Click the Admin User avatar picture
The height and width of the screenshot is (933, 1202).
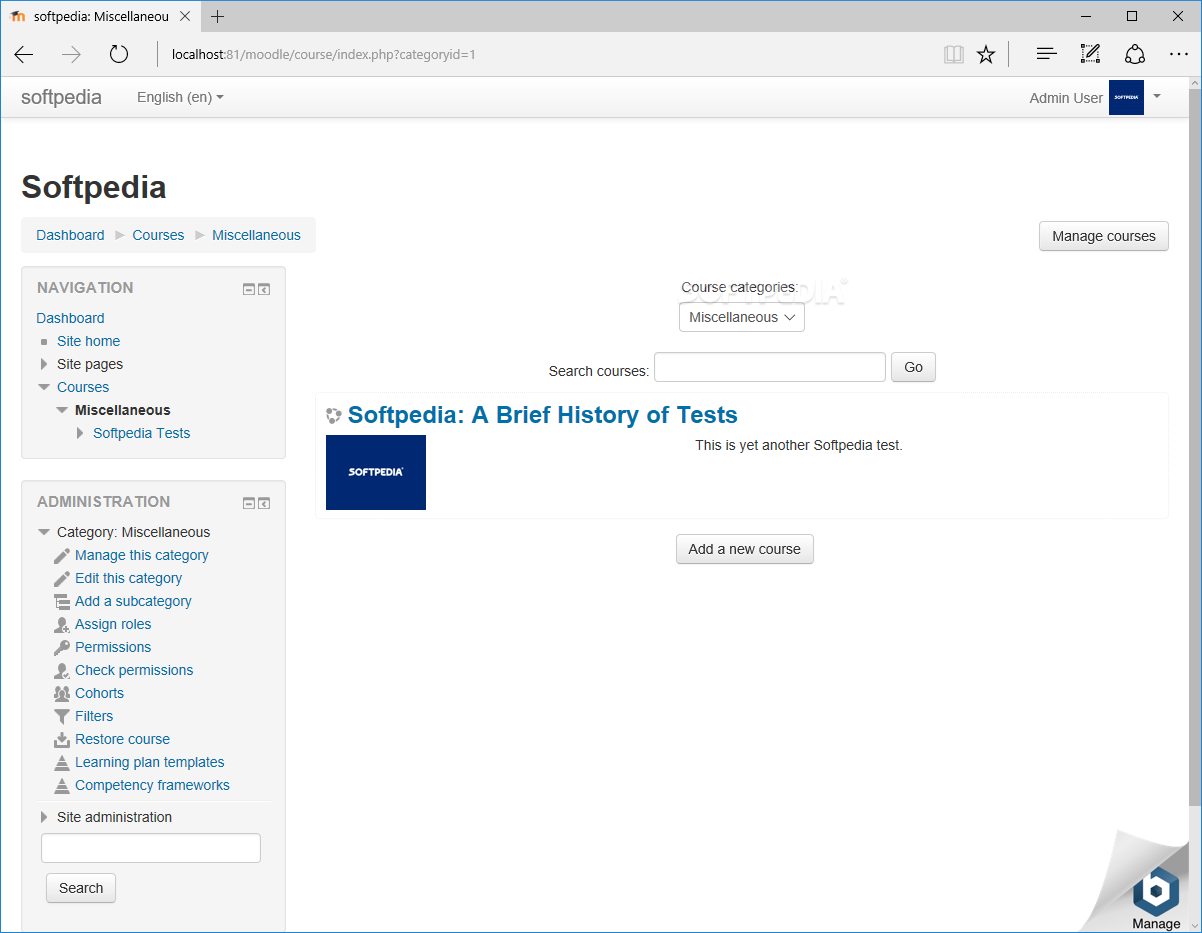point(1126,98)
